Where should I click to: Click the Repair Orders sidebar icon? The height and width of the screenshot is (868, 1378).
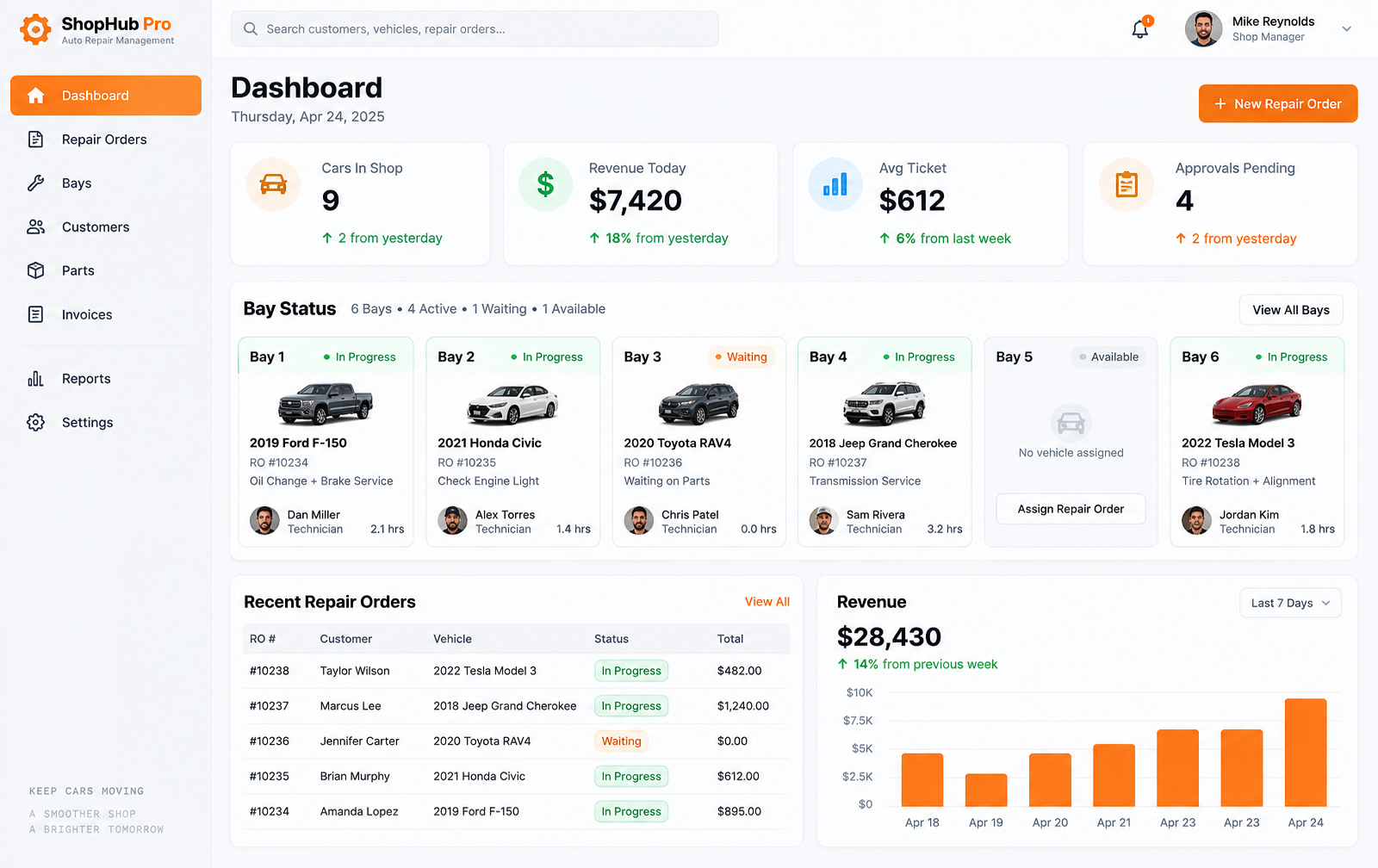(35, 139)
